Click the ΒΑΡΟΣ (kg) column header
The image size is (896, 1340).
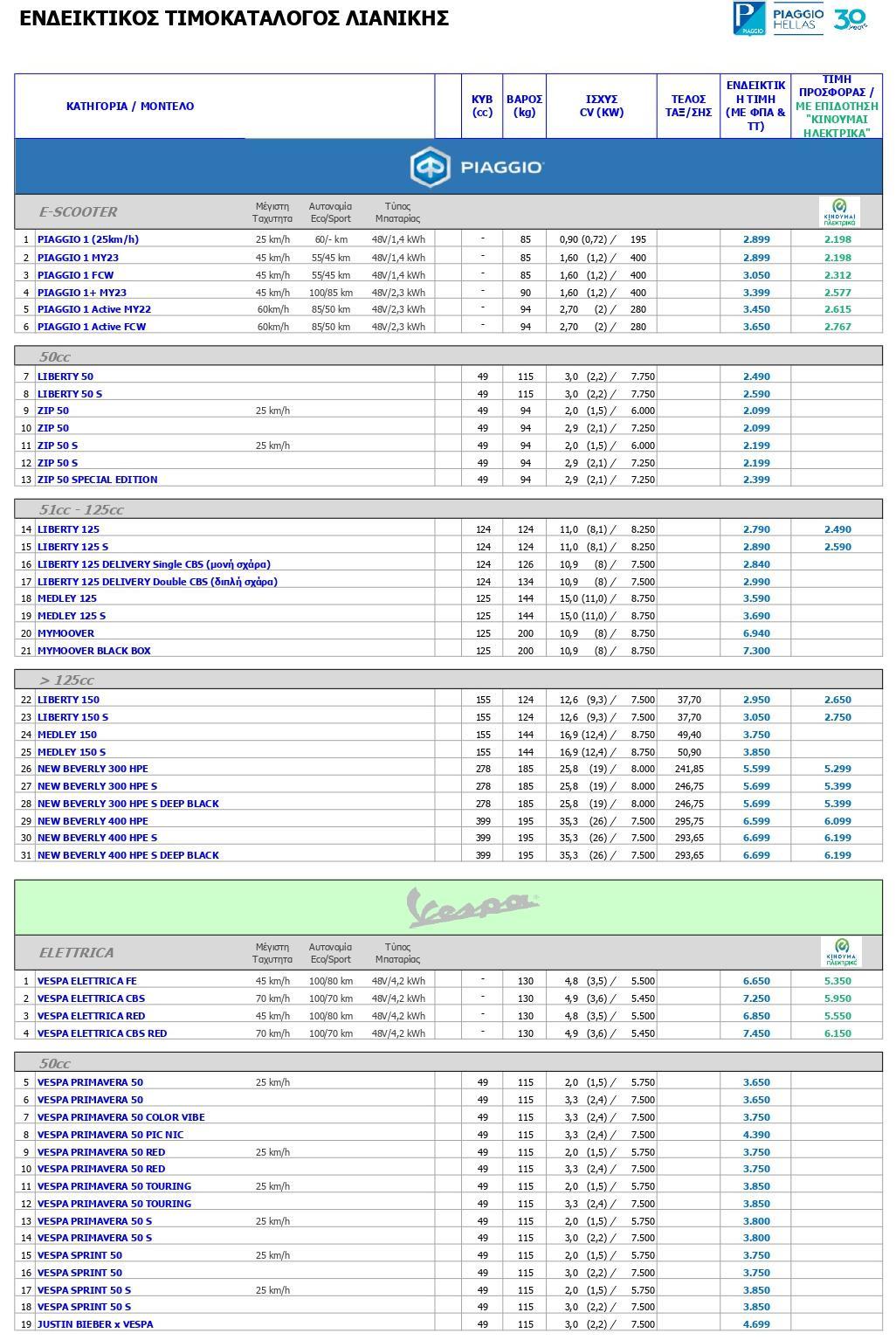click(x=525, y=106)
